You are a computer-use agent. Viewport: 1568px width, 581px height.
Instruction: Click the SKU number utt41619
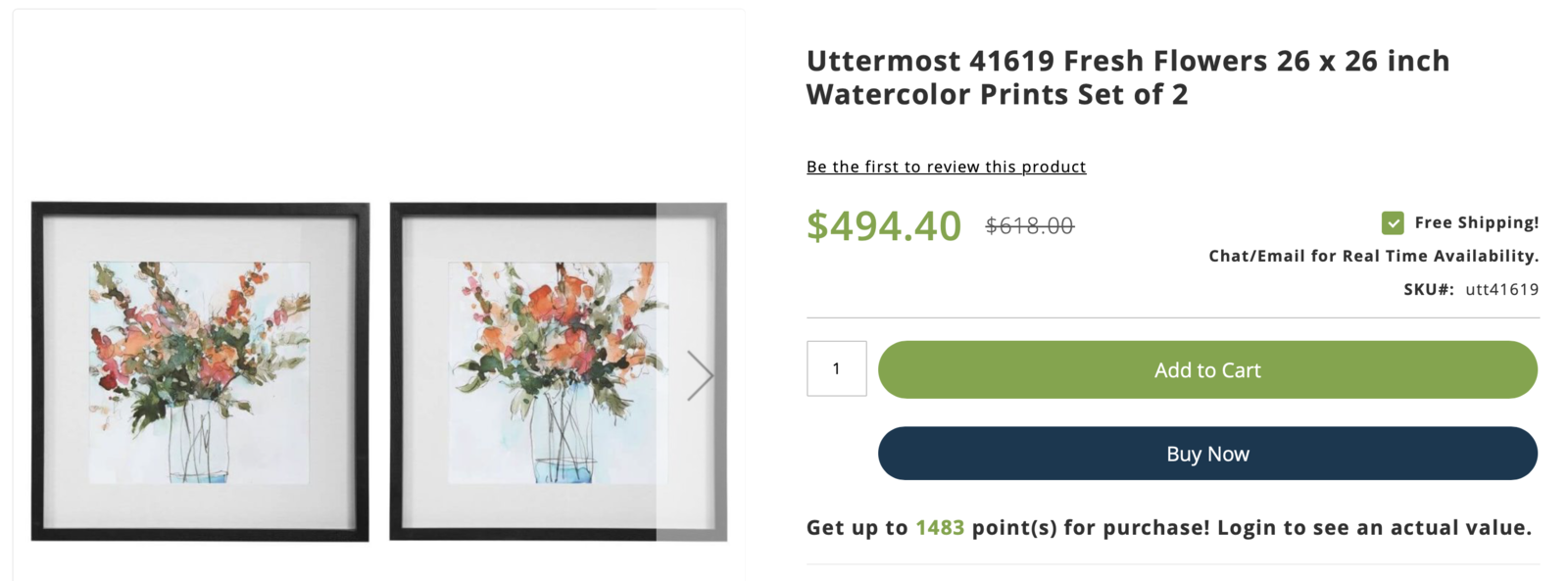(x=1501, y=289)
